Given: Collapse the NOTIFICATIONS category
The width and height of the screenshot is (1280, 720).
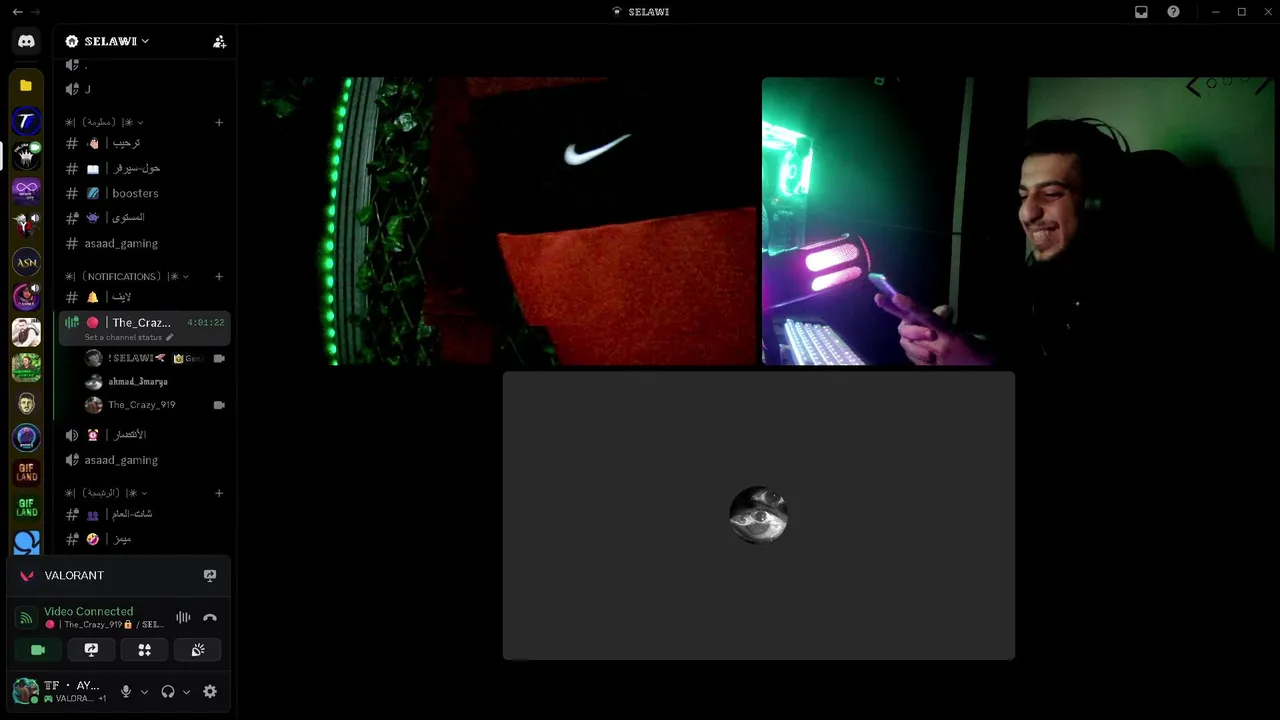Looking at the screenshot, I should pyautogui.click(x=126, y=276).
